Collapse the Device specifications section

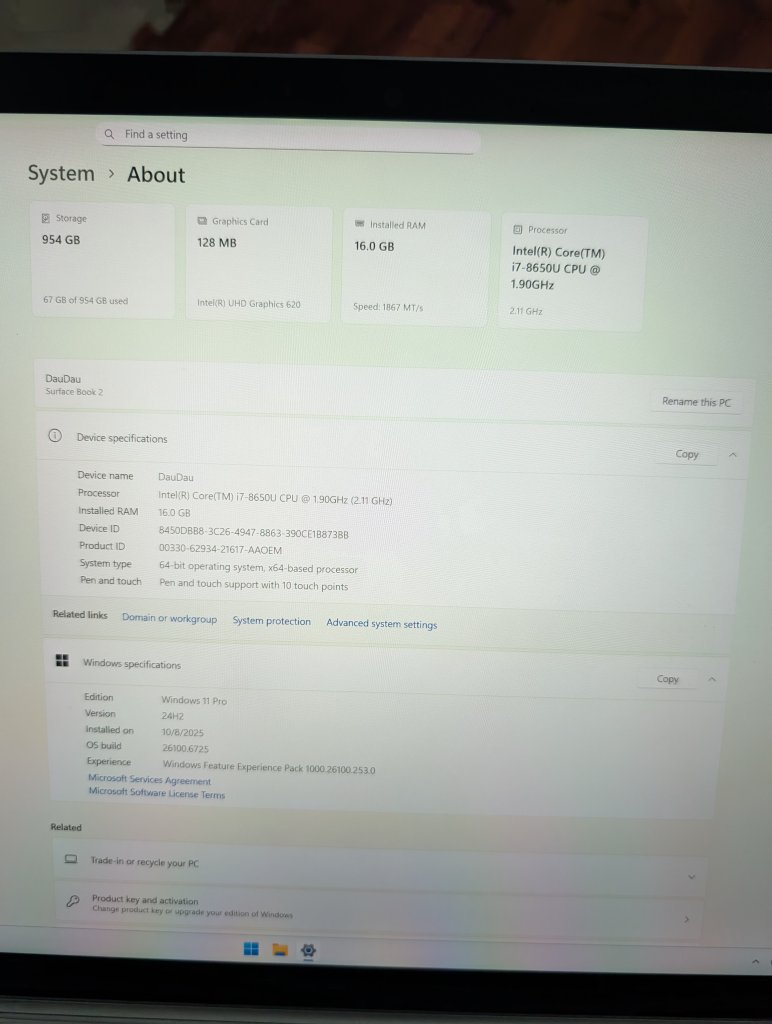point(732,455)
